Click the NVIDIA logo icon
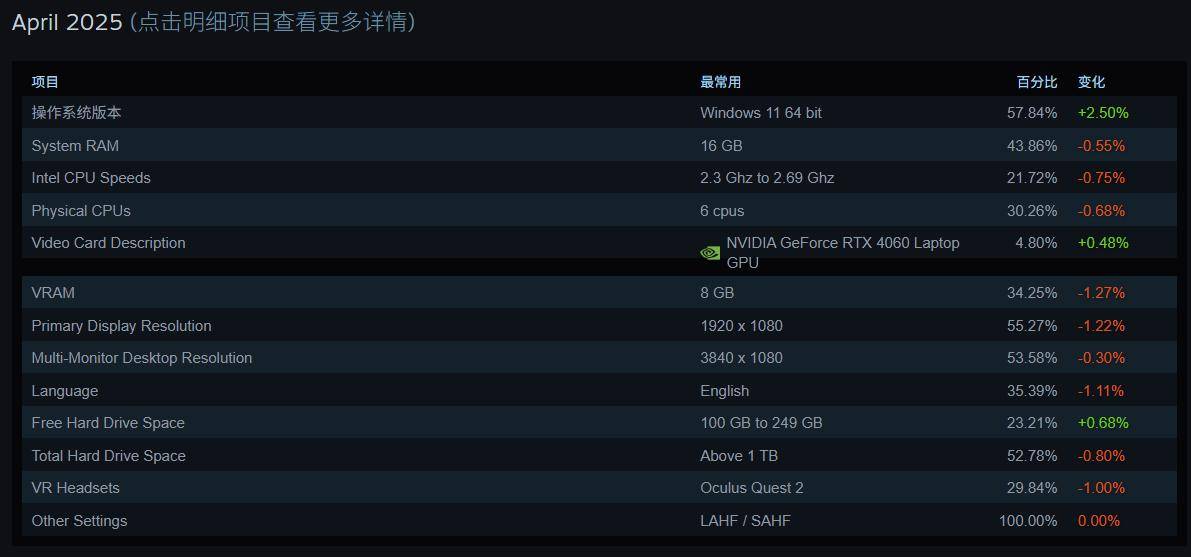 709,252
